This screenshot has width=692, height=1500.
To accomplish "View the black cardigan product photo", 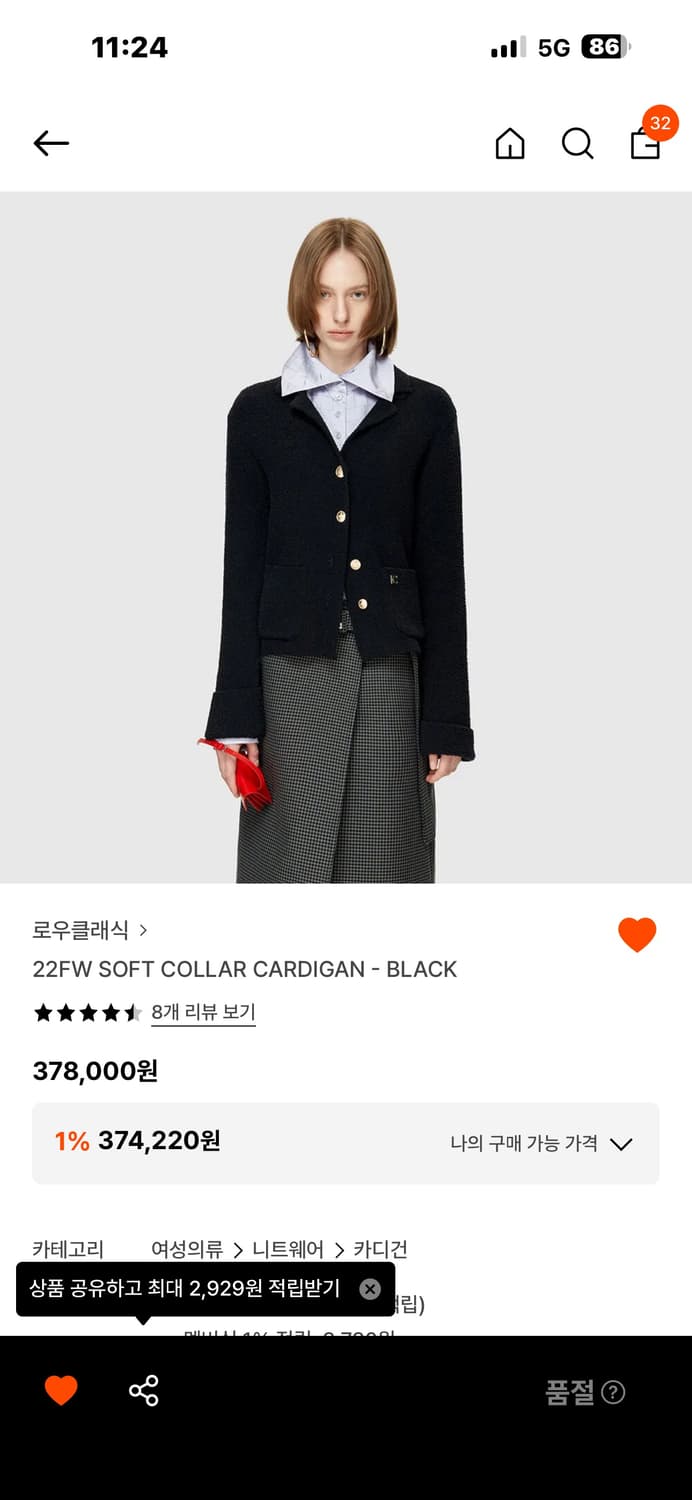I will (x=346, y=537).
